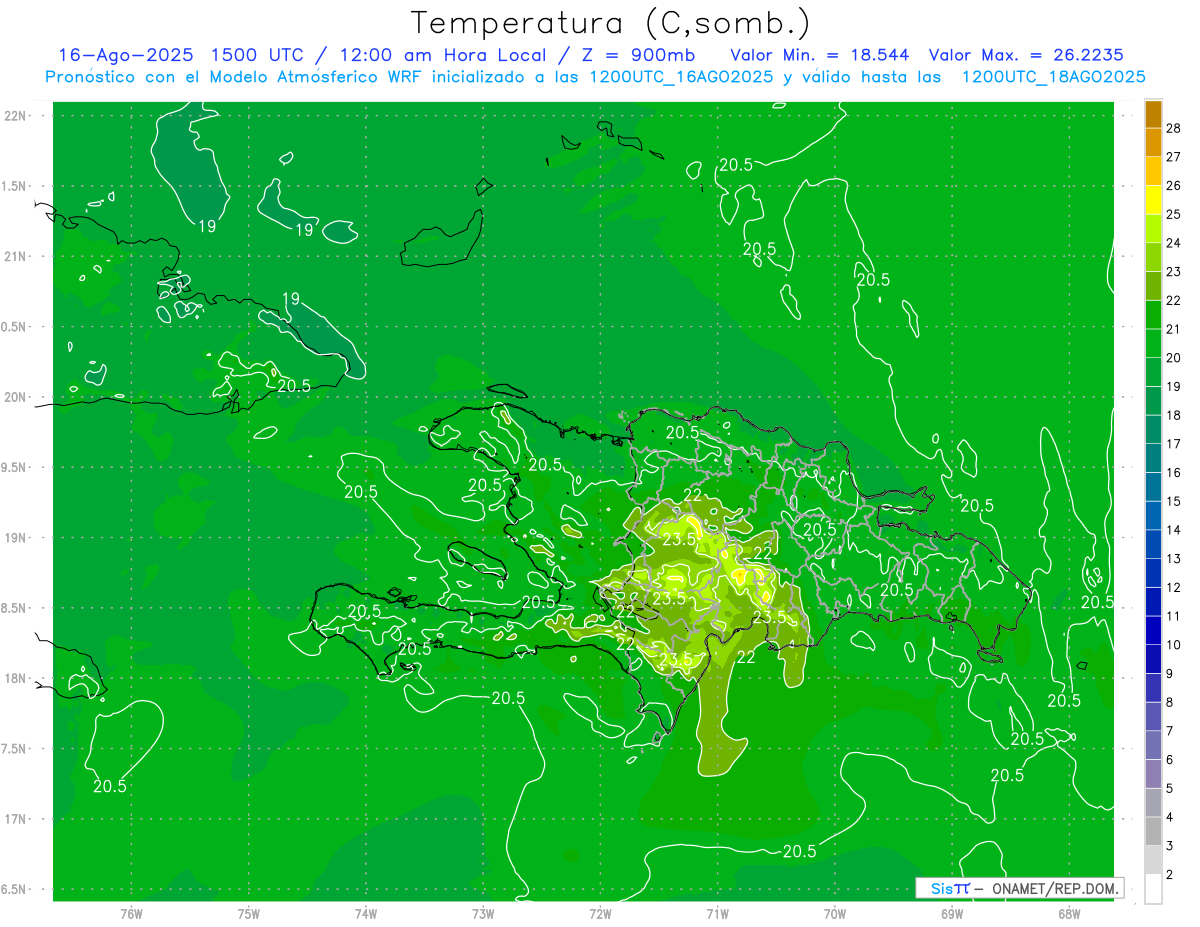The image size is (1200, 927).
Task: Click the title "Temperatura (C,somb.)"
Action: click(x=611, y=22)
